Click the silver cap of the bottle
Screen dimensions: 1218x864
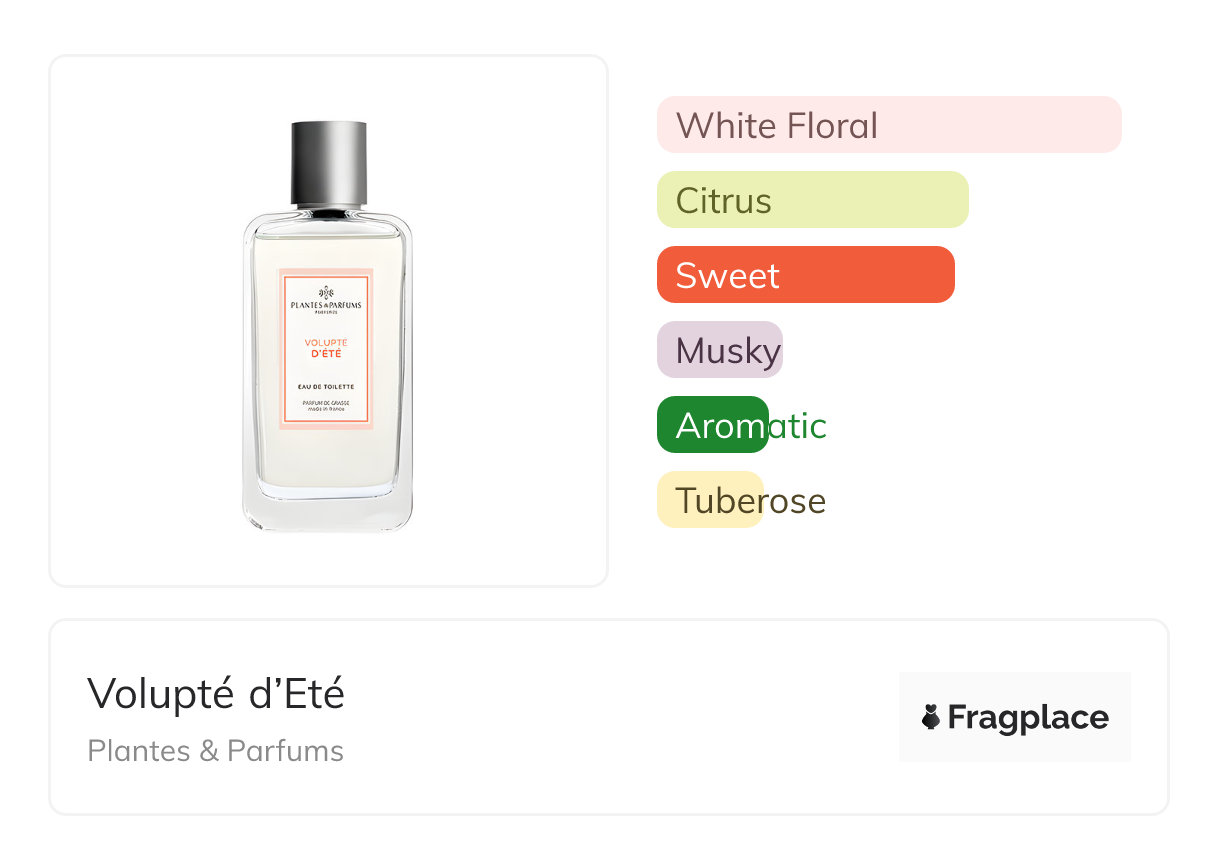tap(328, 162)
